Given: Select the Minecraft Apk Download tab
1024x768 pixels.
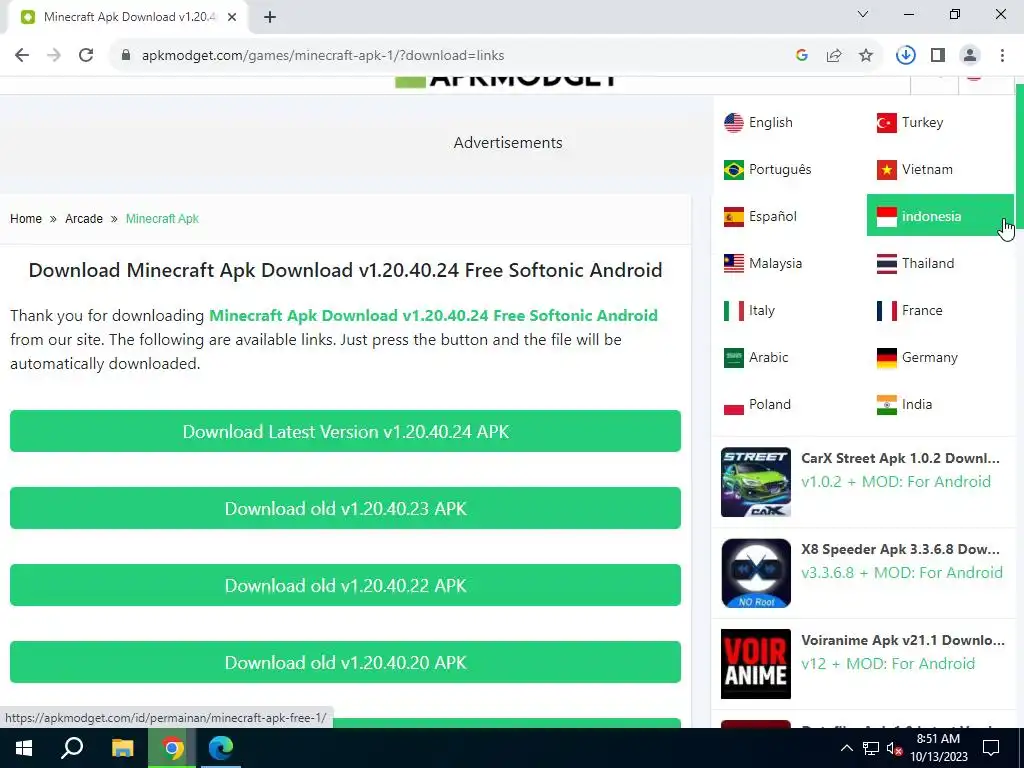Looking at the screenshot, I should 128,17.
